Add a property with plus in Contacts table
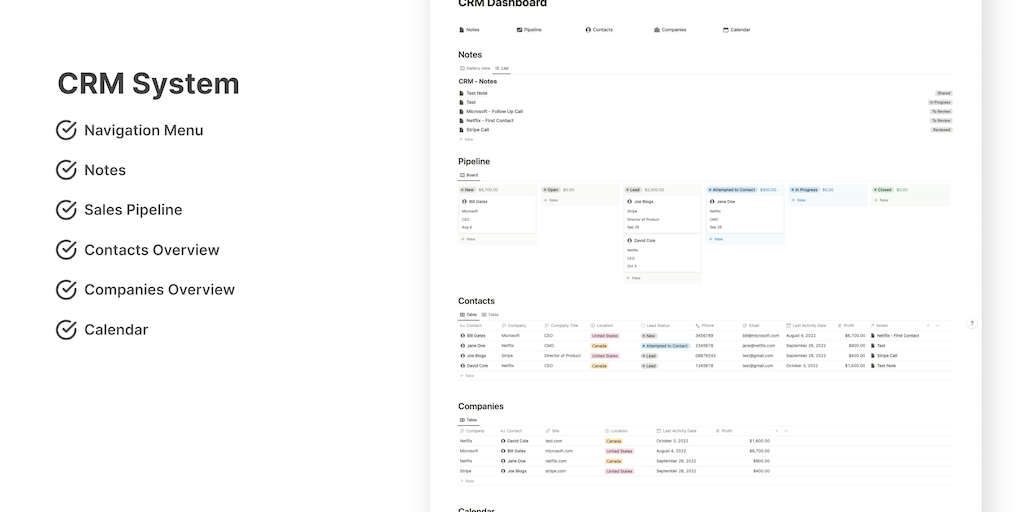Image resolution: width=1024 pixels, height=512 pixels. pos(928,325)
